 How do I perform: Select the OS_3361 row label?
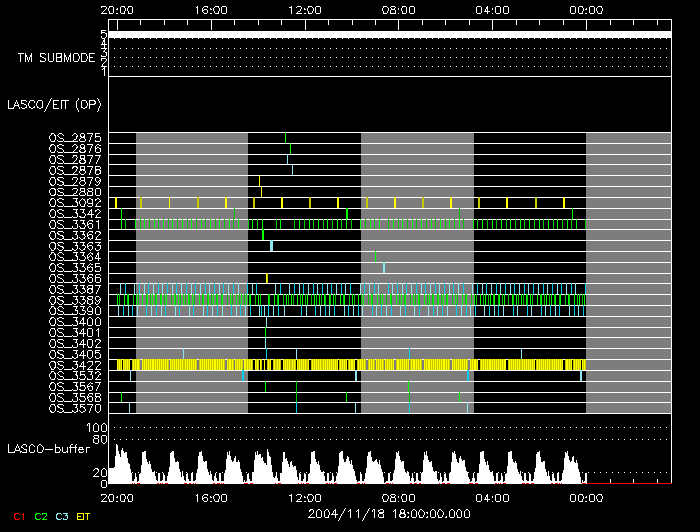[74, 224]
